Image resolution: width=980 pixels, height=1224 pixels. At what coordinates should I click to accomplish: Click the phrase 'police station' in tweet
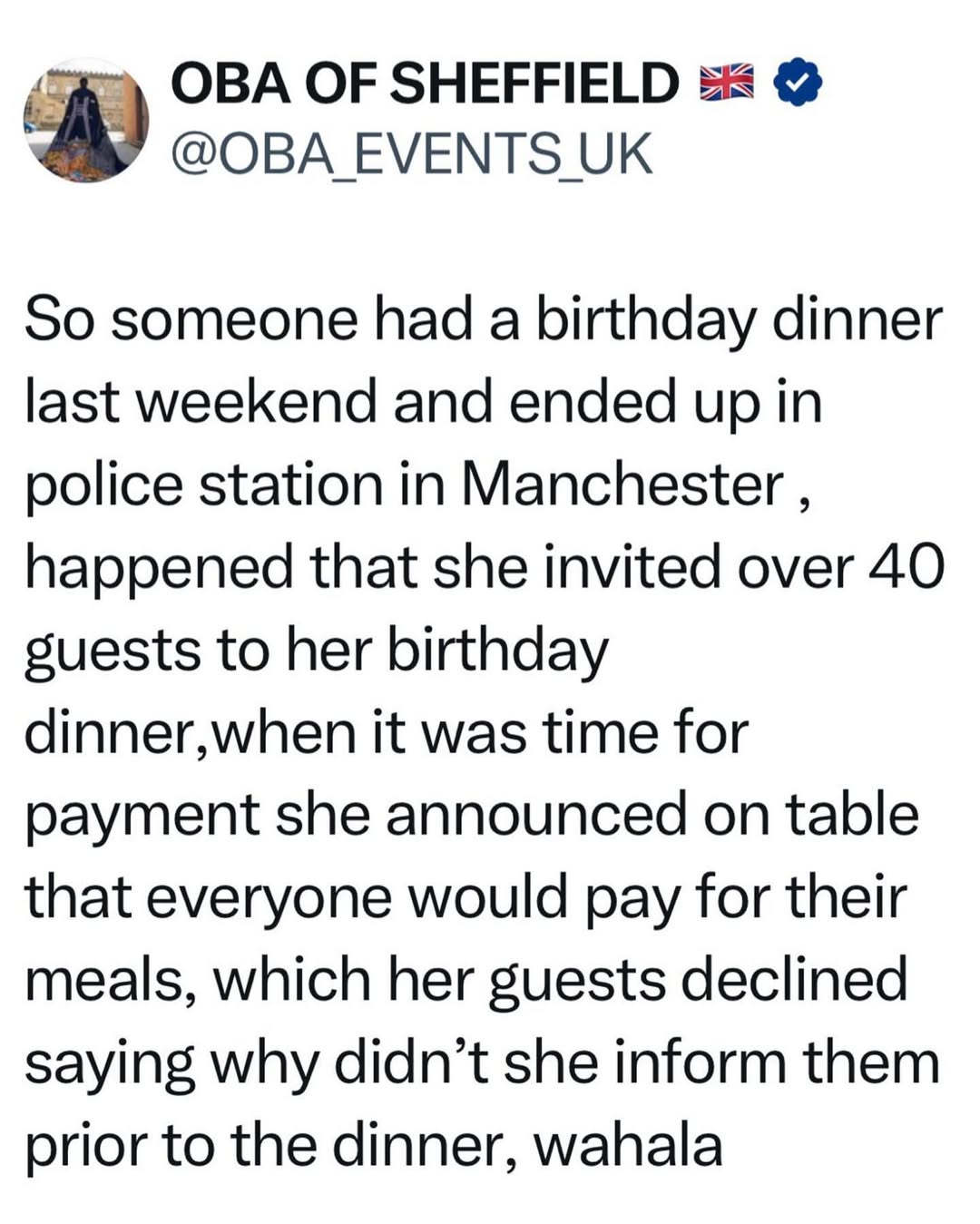204,485
